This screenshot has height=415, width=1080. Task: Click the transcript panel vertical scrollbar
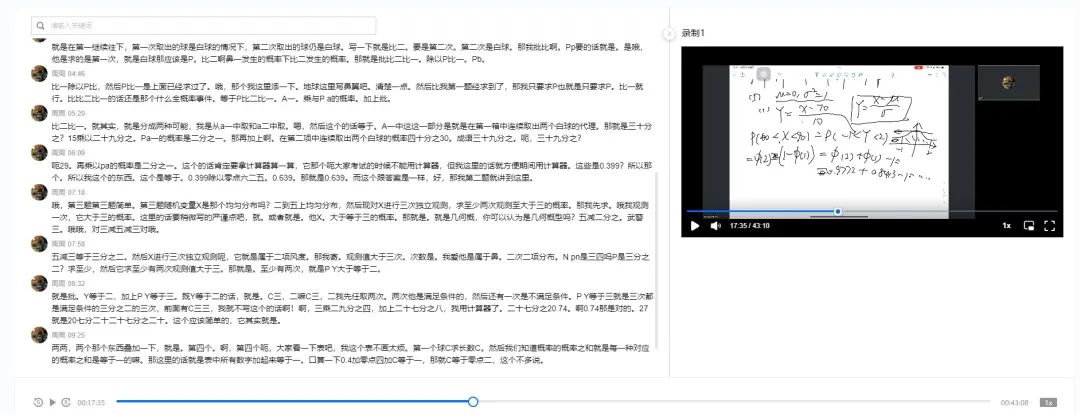tap(656, 262)
